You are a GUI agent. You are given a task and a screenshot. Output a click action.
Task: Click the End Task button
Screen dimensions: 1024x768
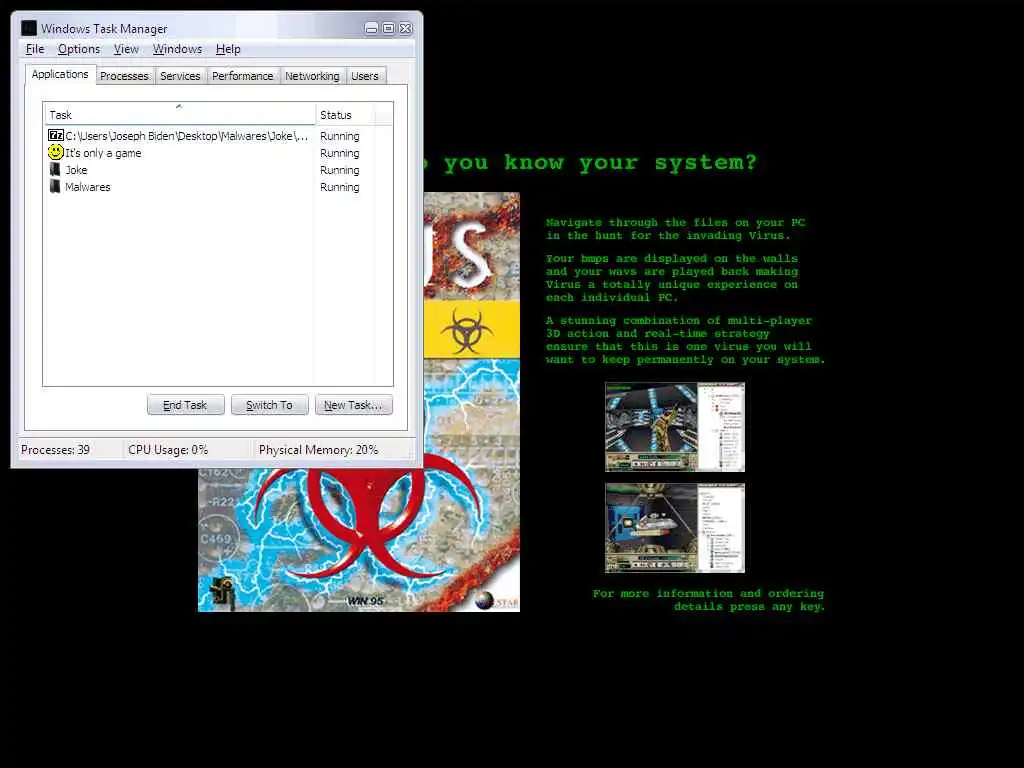[185, 405]
